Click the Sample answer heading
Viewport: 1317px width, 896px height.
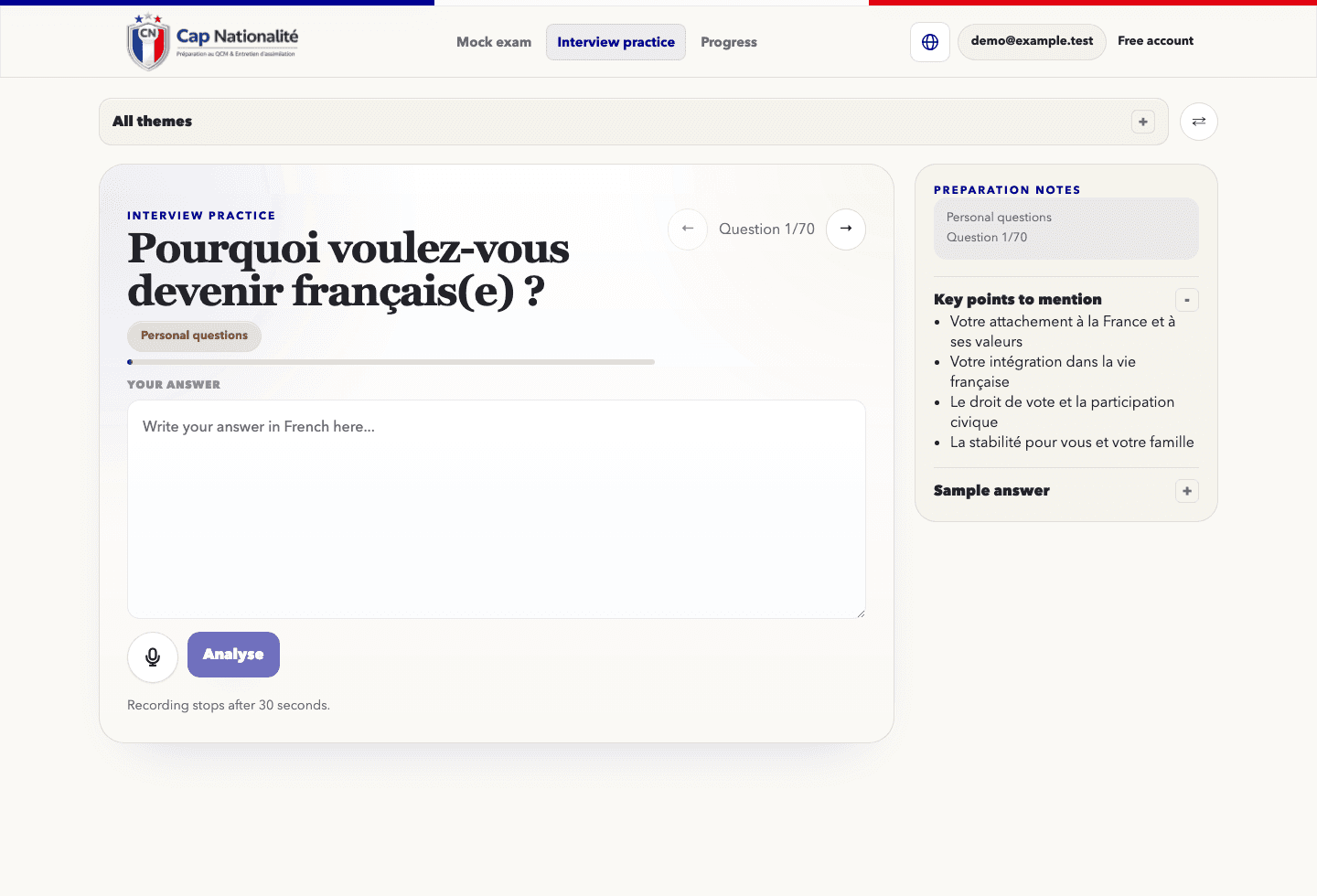[x=991, y=491]
